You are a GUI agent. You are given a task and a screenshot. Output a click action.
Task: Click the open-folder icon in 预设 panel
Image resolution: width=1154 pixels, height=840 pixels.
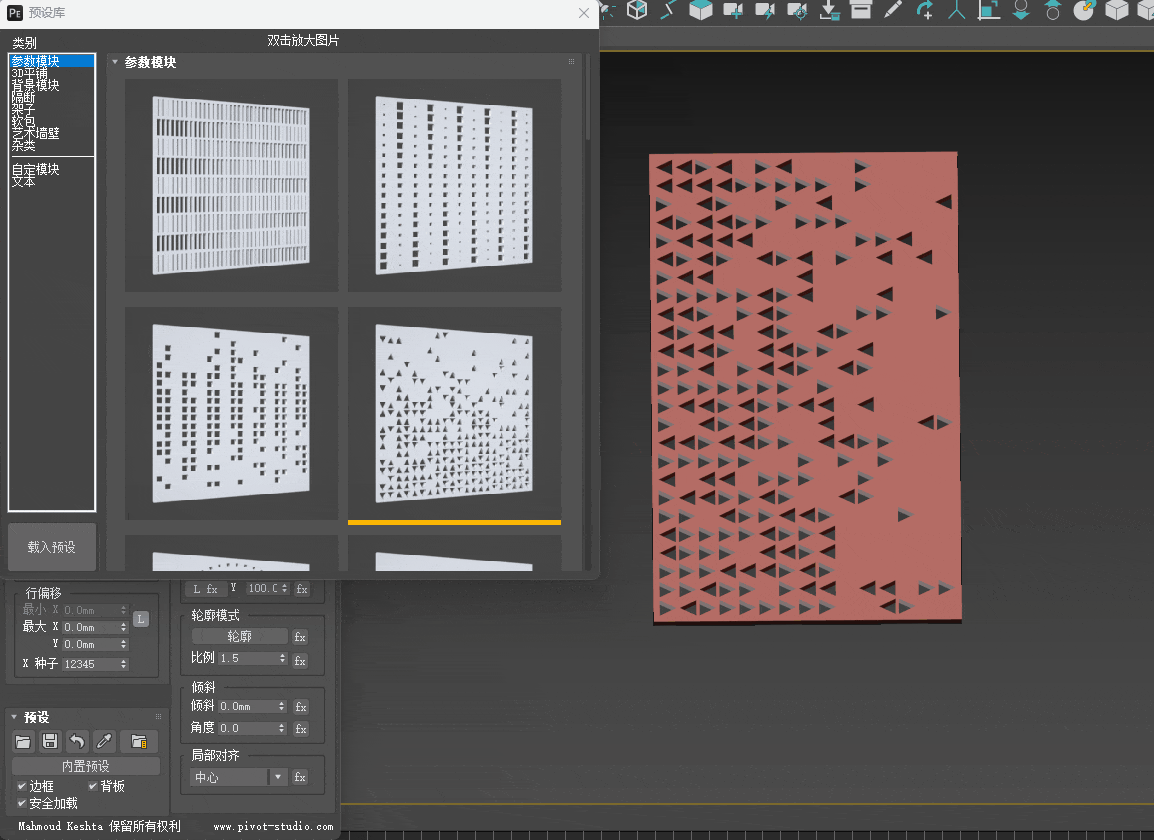coord(24,741)
